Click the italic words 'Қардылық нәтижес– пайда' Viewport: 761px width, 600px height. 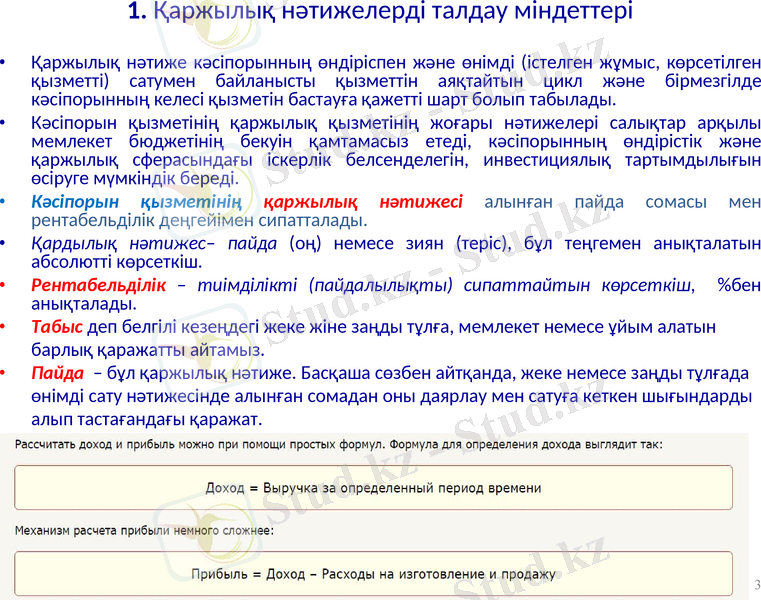[x=154, y=243]
